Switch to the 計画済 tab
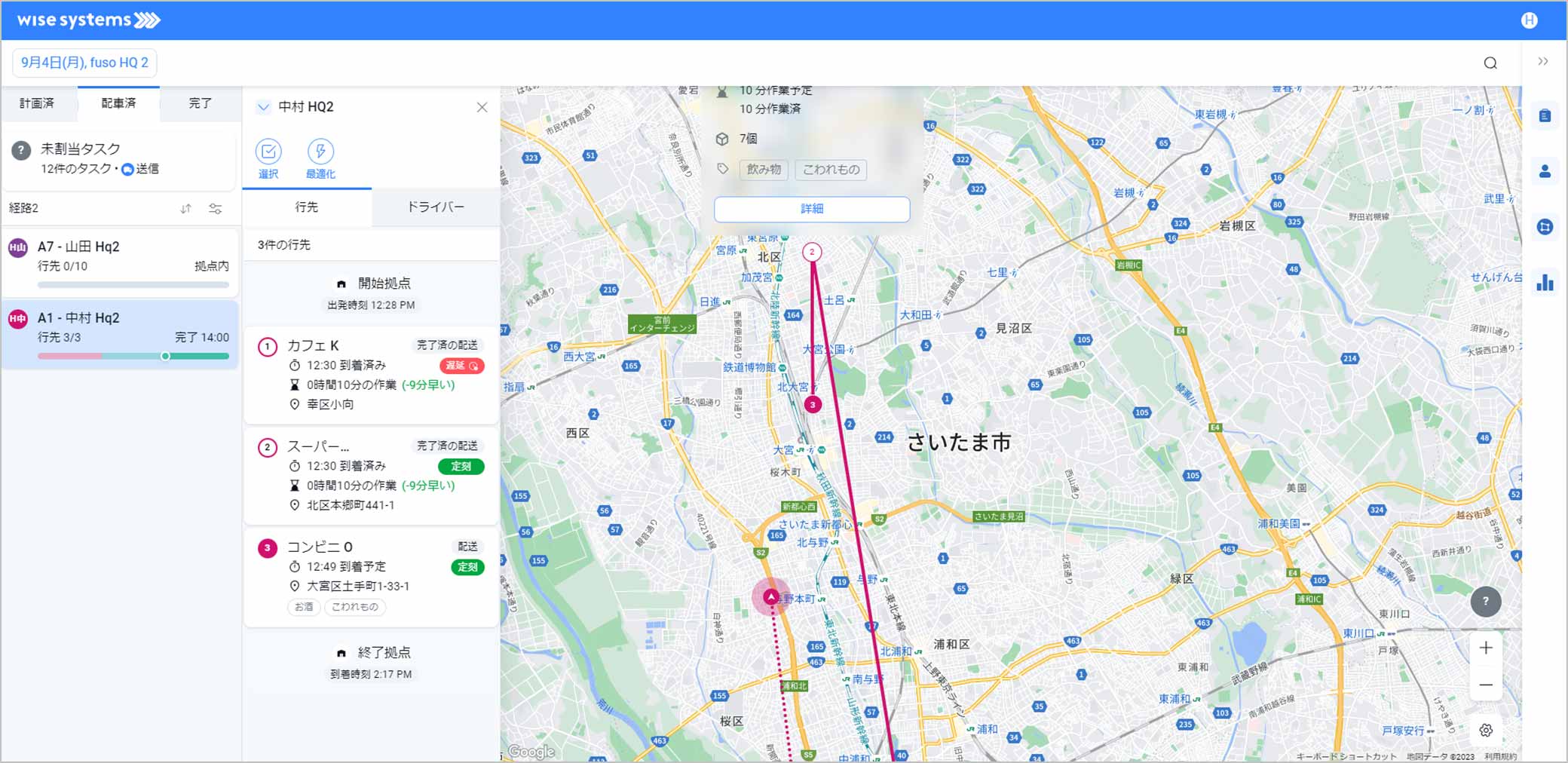This screenshot has width=1568, height=763. 37,103
